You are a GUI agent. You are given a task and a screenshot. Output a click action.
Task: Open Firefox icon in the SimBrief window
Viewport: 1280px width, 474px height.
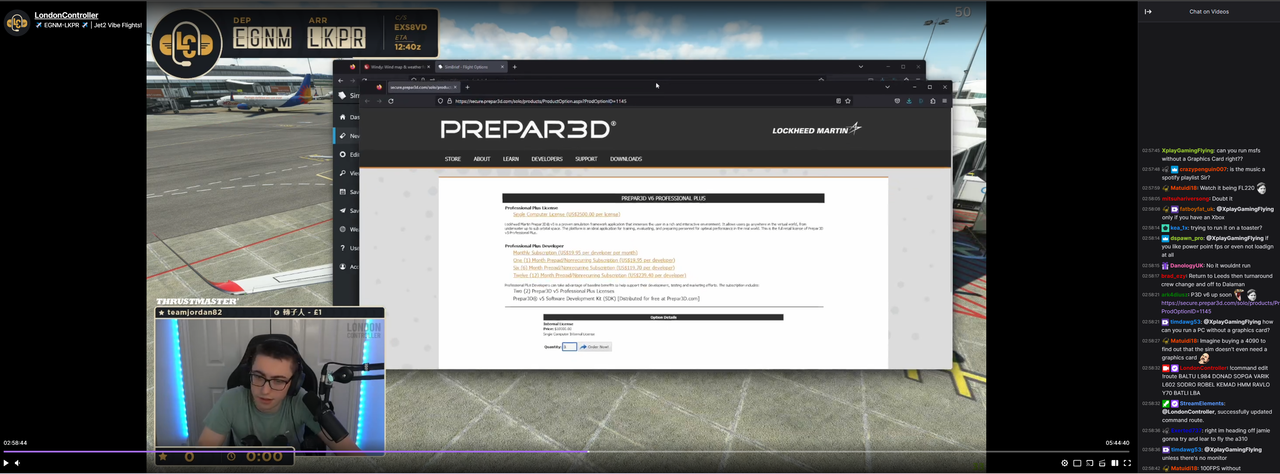[x=352, y=67]
